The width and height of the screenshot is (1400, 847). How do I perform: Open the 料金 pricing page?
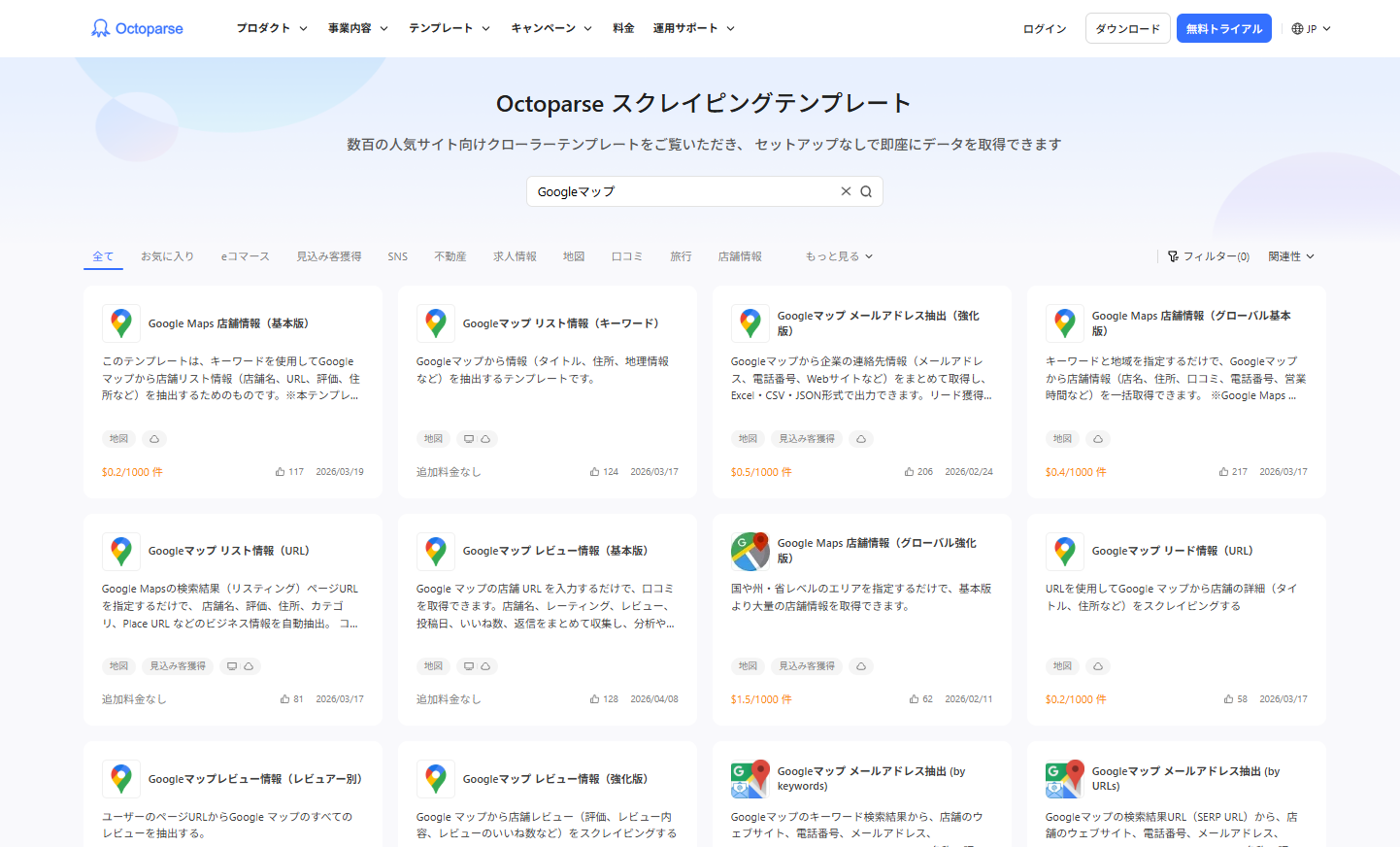623,28
